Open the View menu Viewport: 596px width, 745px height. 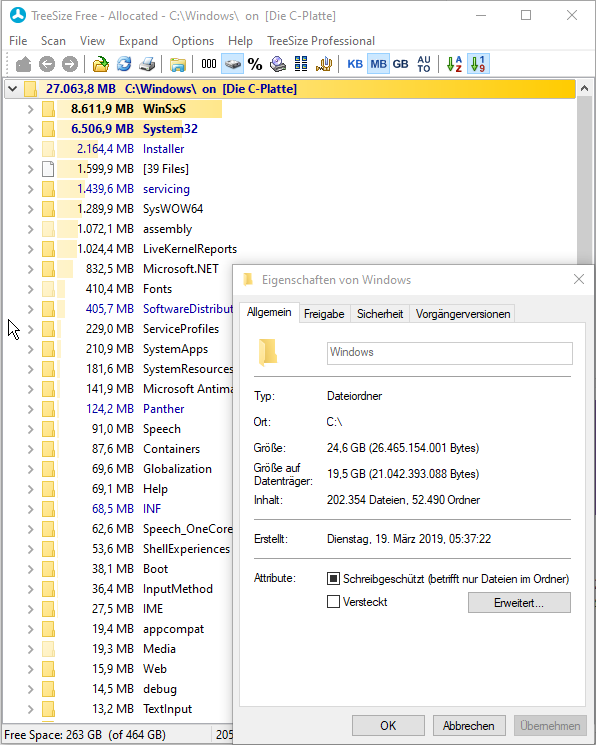92,41
